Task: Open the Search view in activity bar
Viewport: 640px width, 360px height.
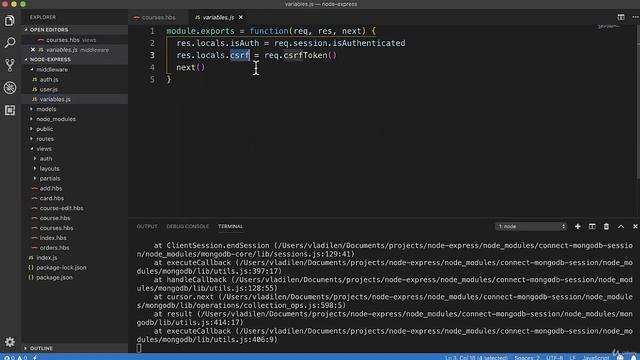Action: pyautogui.click(x=10, y=42)
